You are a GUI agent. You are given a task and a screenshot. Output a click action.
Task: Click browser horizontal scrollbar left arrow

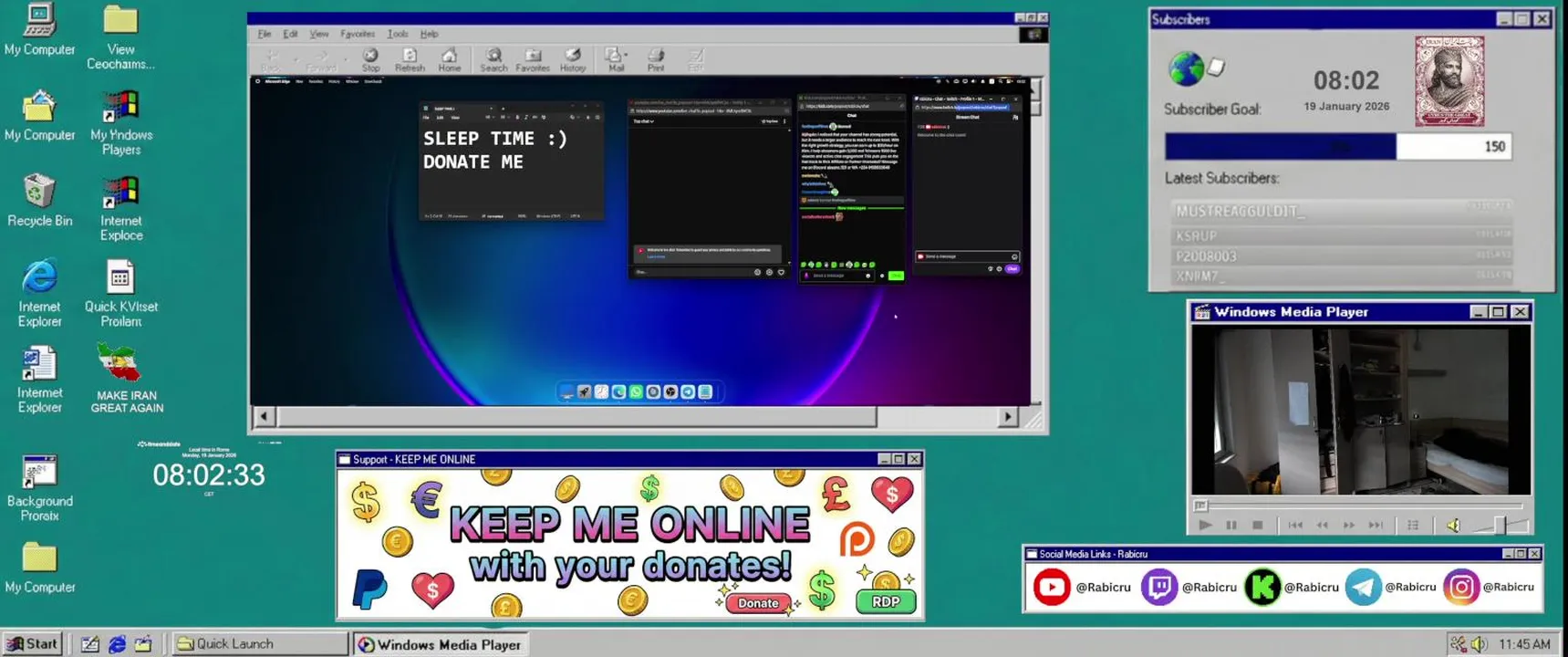[264, 416]
